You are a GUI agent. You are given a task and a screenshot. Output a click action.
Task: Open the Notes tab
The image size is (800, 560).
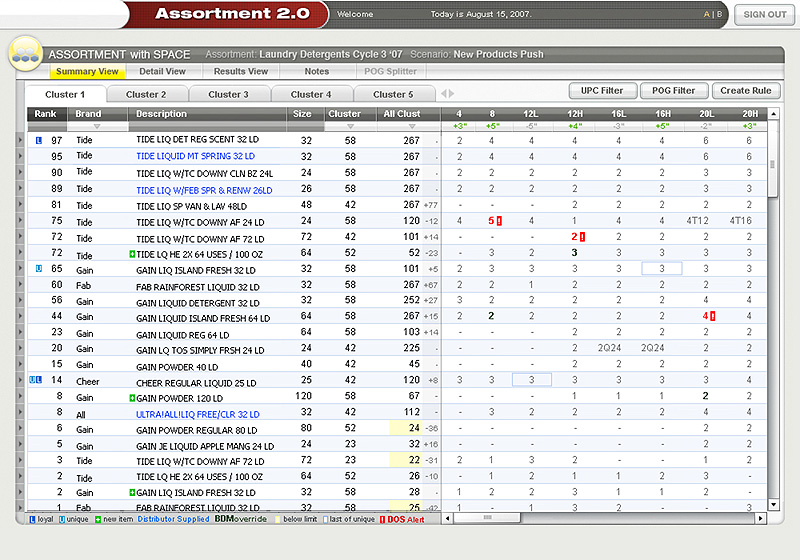(317, 71)
